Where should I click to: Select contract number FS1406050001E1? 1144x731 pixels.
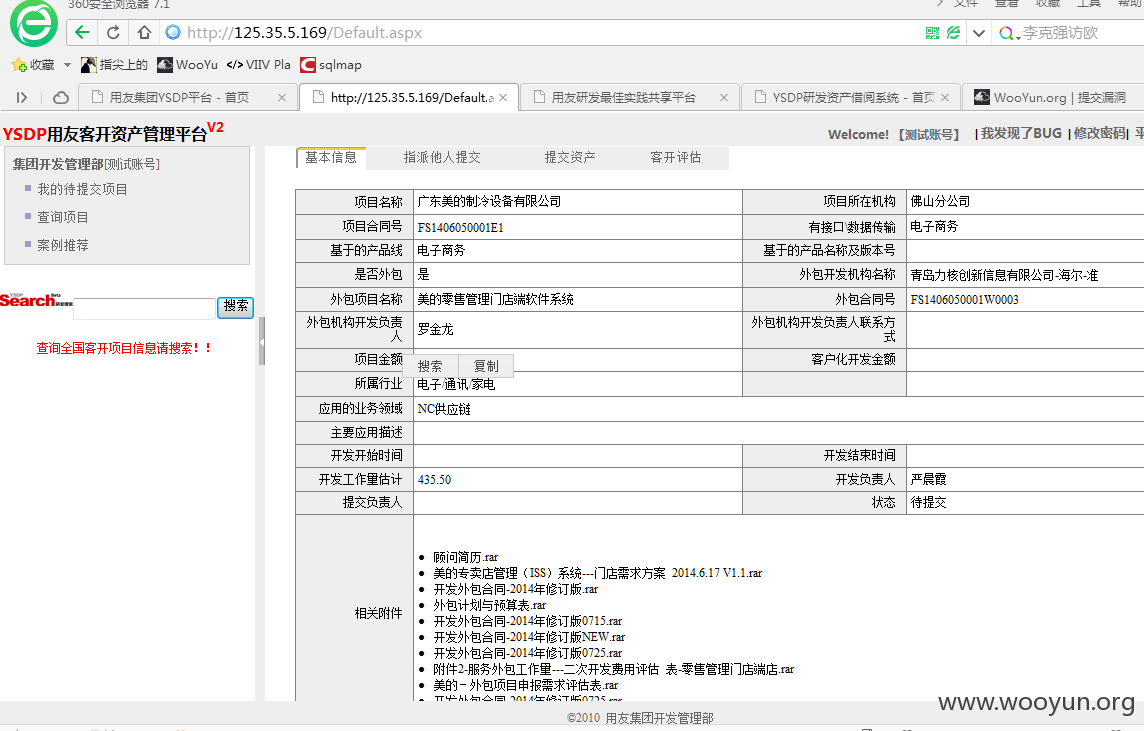[x=460, y=228]
